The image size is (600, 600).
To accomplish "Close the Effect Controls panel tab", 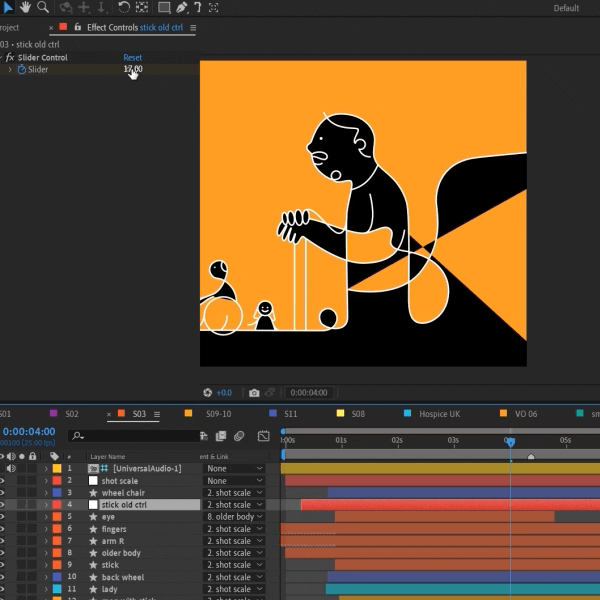I will [x=51, y=28].
